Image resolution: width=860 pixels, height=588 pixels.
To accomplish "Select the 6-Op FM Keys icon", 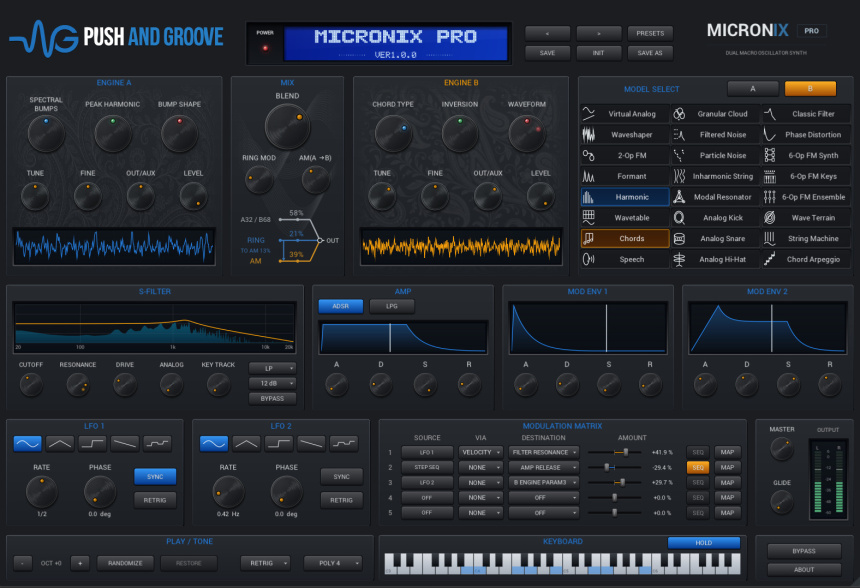I will click(x=770, y=176).
